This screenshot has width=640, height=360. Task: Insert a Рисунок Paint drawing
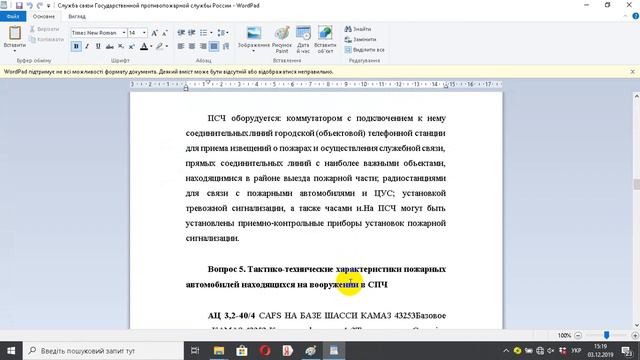[282, 39]
